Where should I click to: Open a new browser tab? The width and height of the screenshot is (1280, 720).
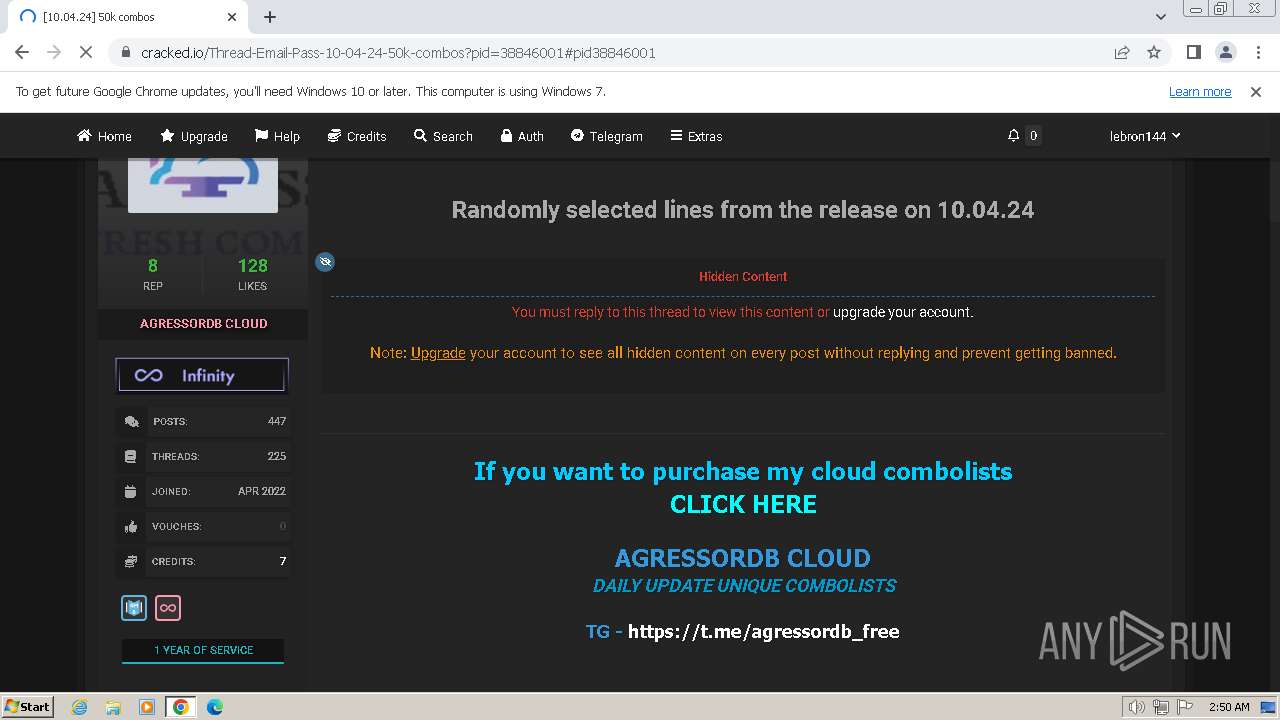point(270,17)
